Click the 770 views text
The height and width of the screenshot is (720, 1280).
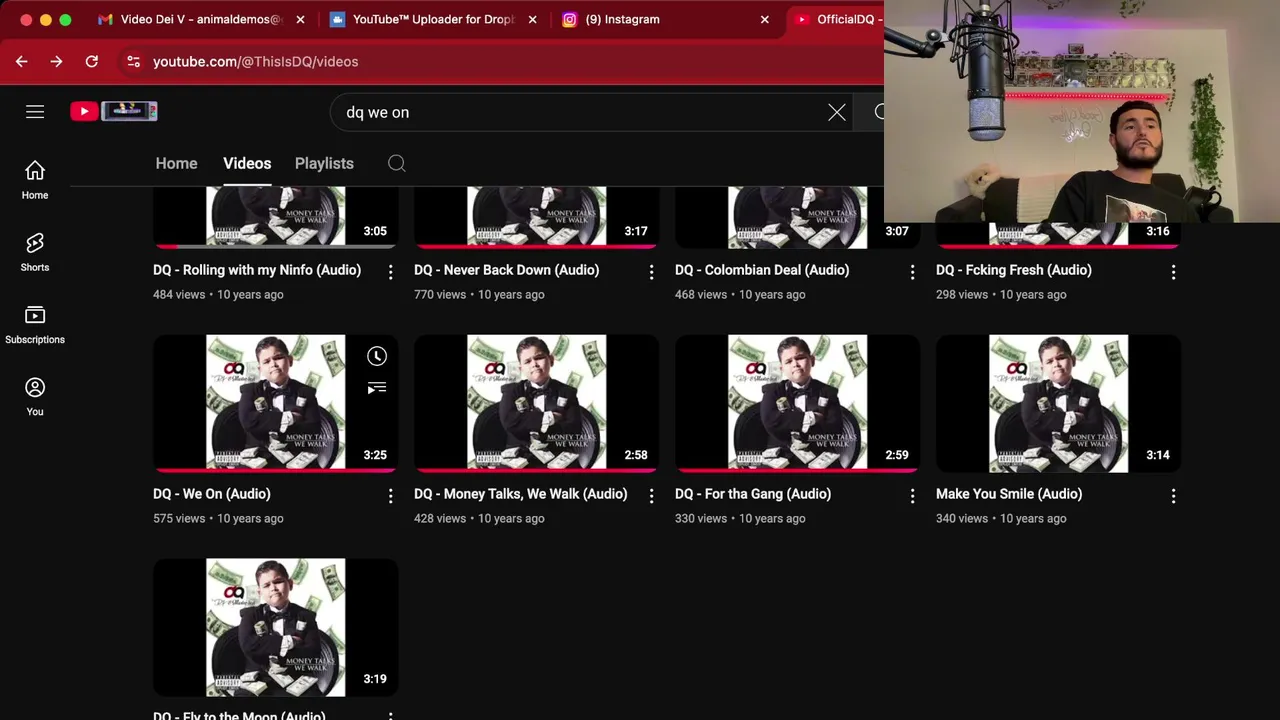440,294
